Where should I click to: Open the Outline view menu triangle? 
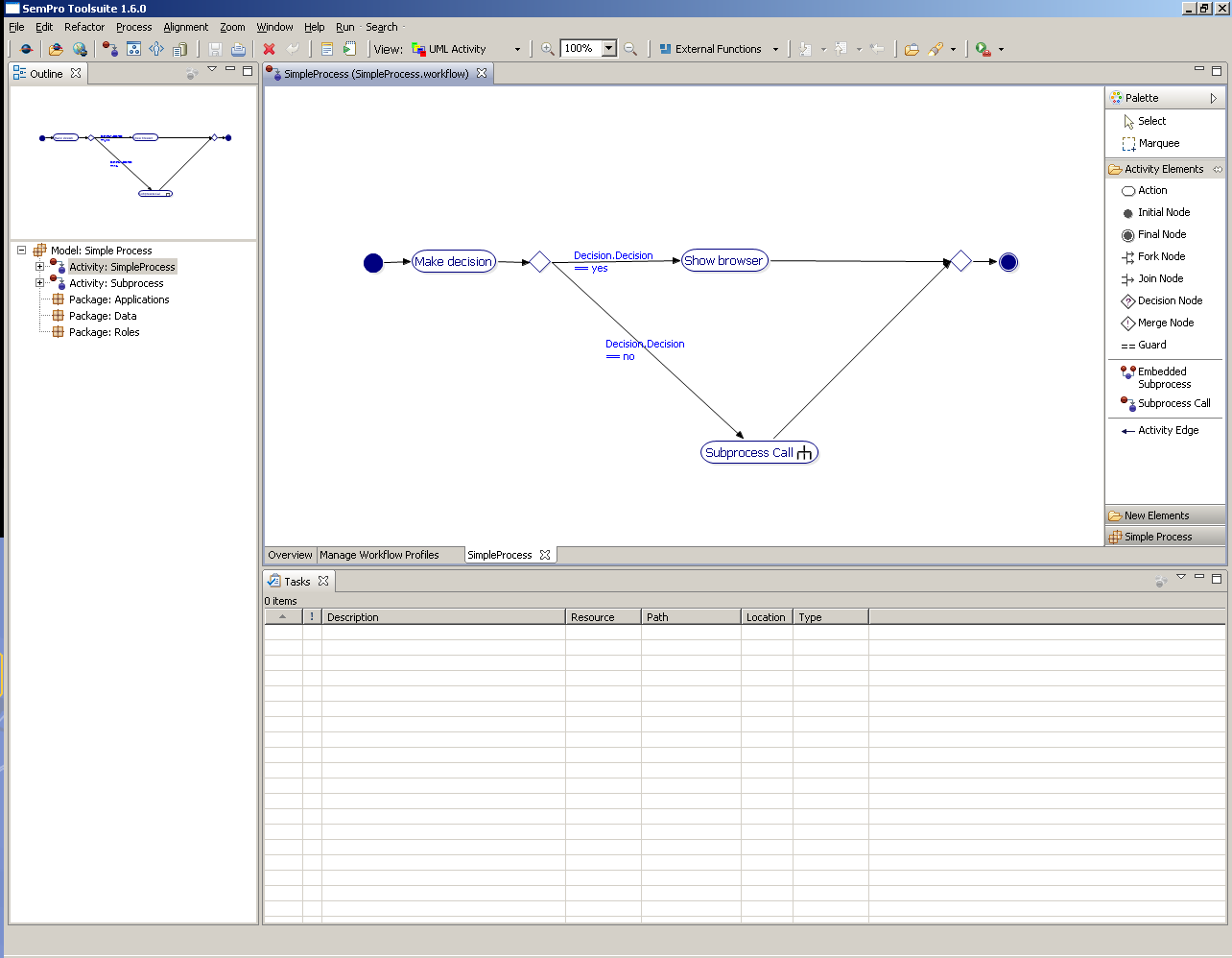(x=212, y=69)
